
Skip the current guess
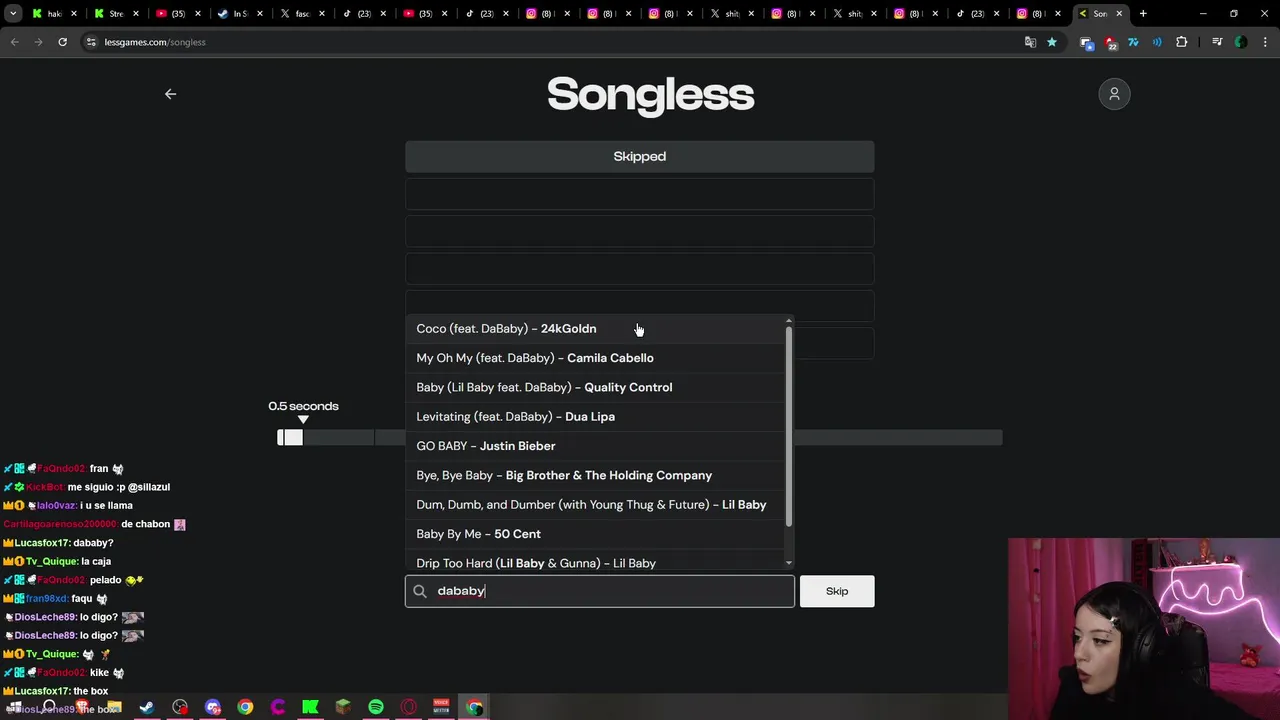coord(837,591)
